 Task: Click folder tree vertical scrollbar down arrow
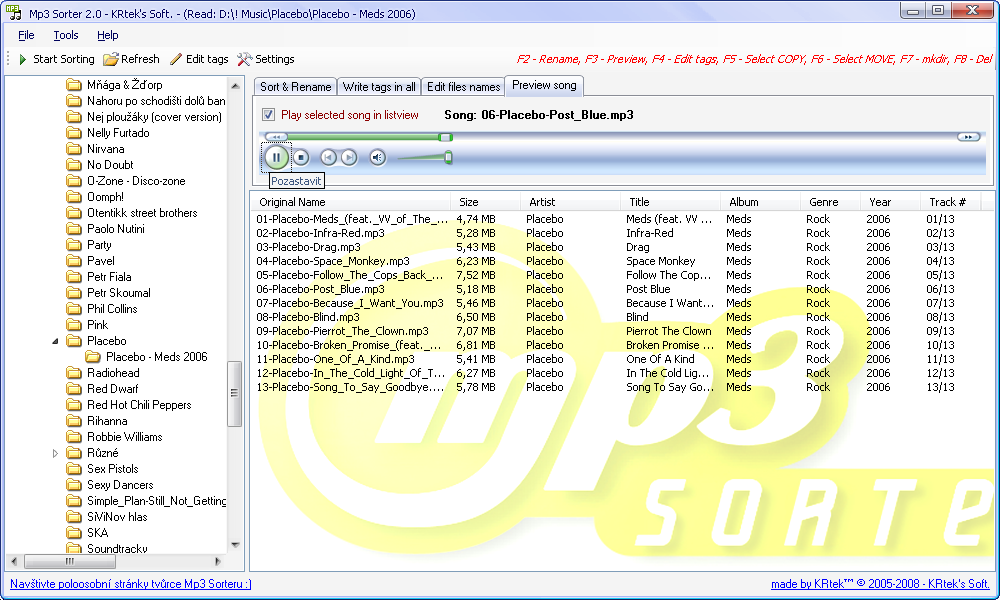click(235, 545)
